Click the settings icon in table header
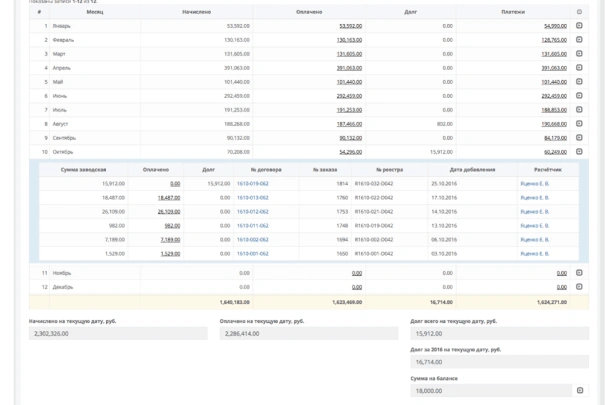Viewport: 616px width, 405px height. [x=579, y=12]
